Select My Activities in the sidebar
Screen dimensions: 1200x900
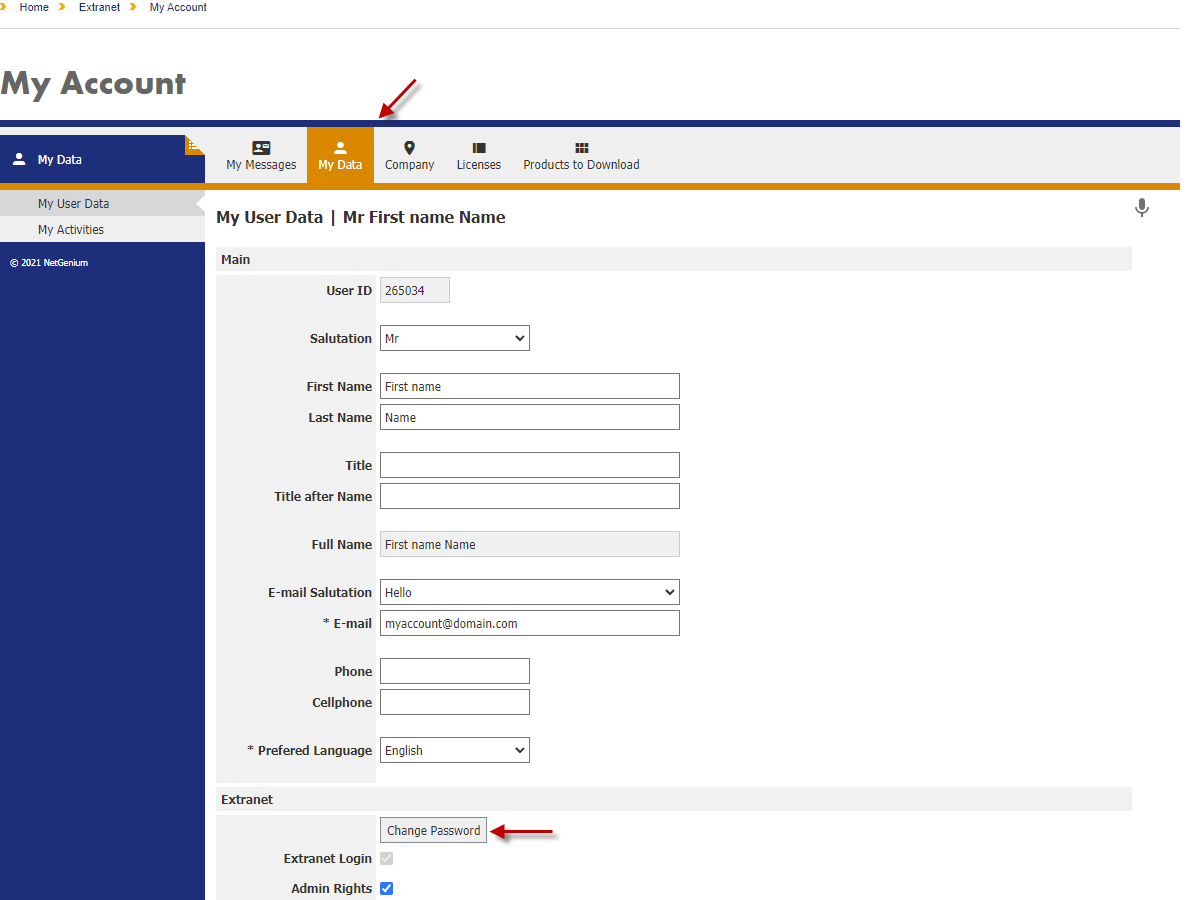tap(102, 229)
